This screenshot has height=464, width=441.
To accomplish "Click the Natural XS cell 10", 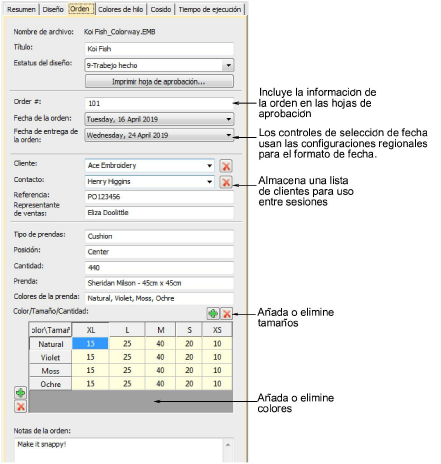I will coord(217,344).
